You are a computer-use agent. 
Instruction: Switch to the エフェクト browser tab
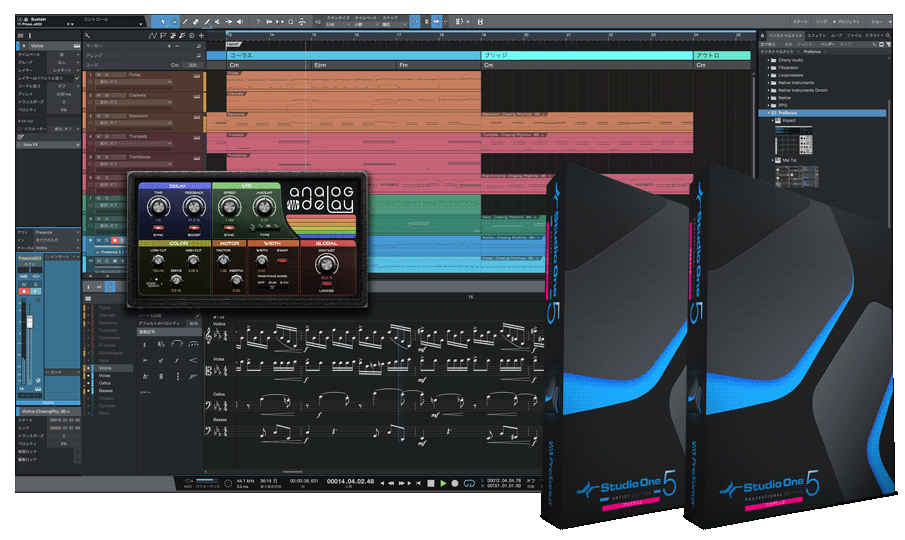pyautogui.click(x=816, y=36)
